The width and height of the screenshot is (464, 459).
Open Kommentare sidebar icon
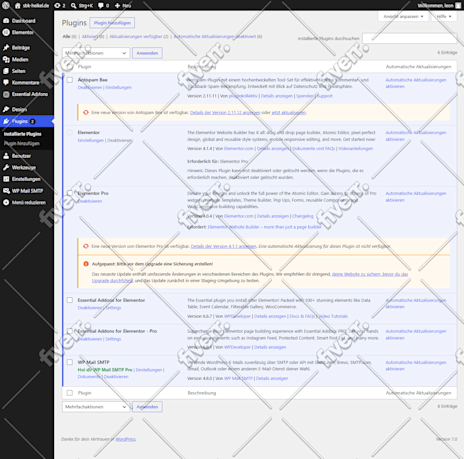(x=6, y=82)
